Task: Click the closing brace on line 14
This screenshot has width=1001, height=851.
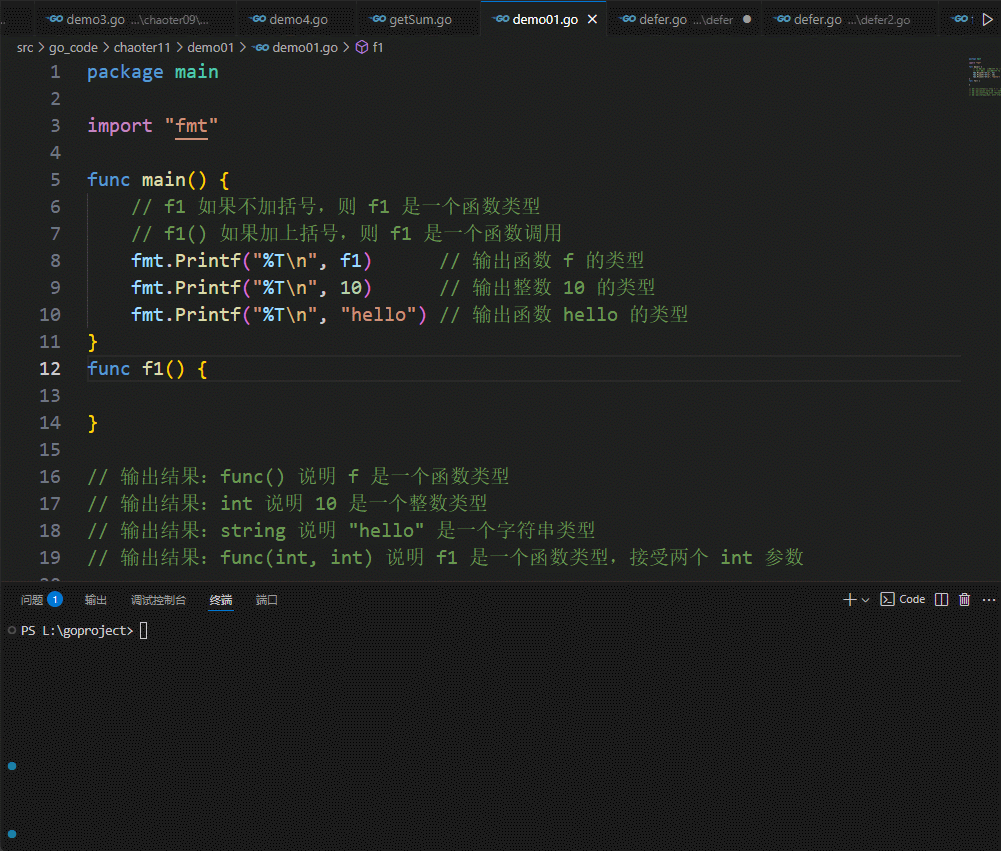Action: tap(93, 423)
